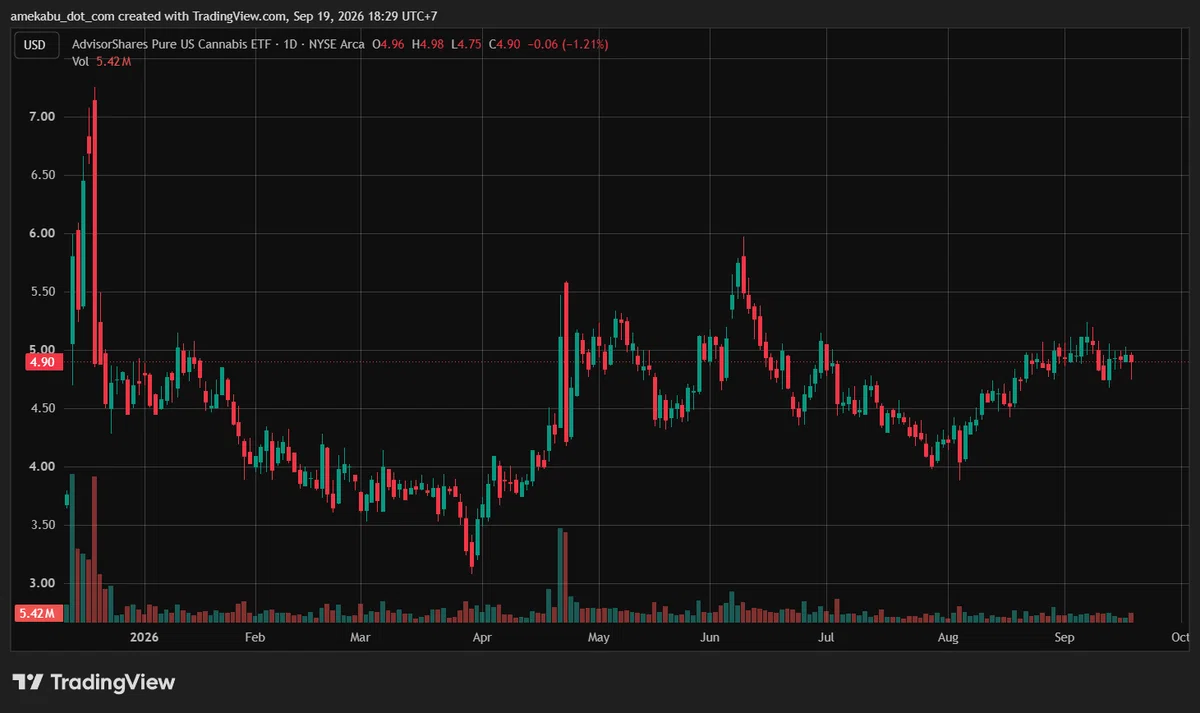1200x713 pixels.
Task: Open the USD currency selector
Action: (35, 45)
